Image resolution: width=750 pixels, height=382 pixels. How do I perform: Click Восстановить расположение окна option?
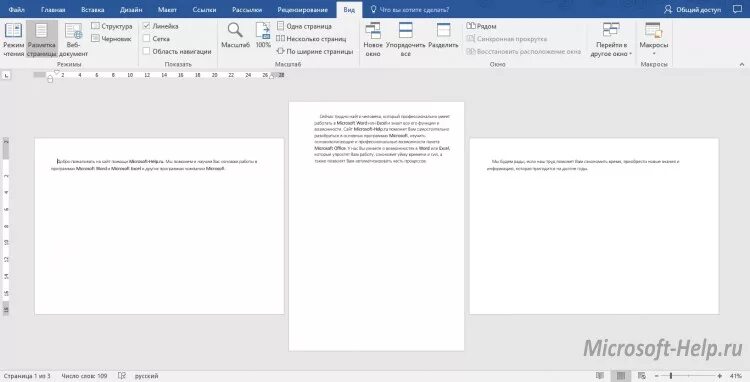point(524,51)
